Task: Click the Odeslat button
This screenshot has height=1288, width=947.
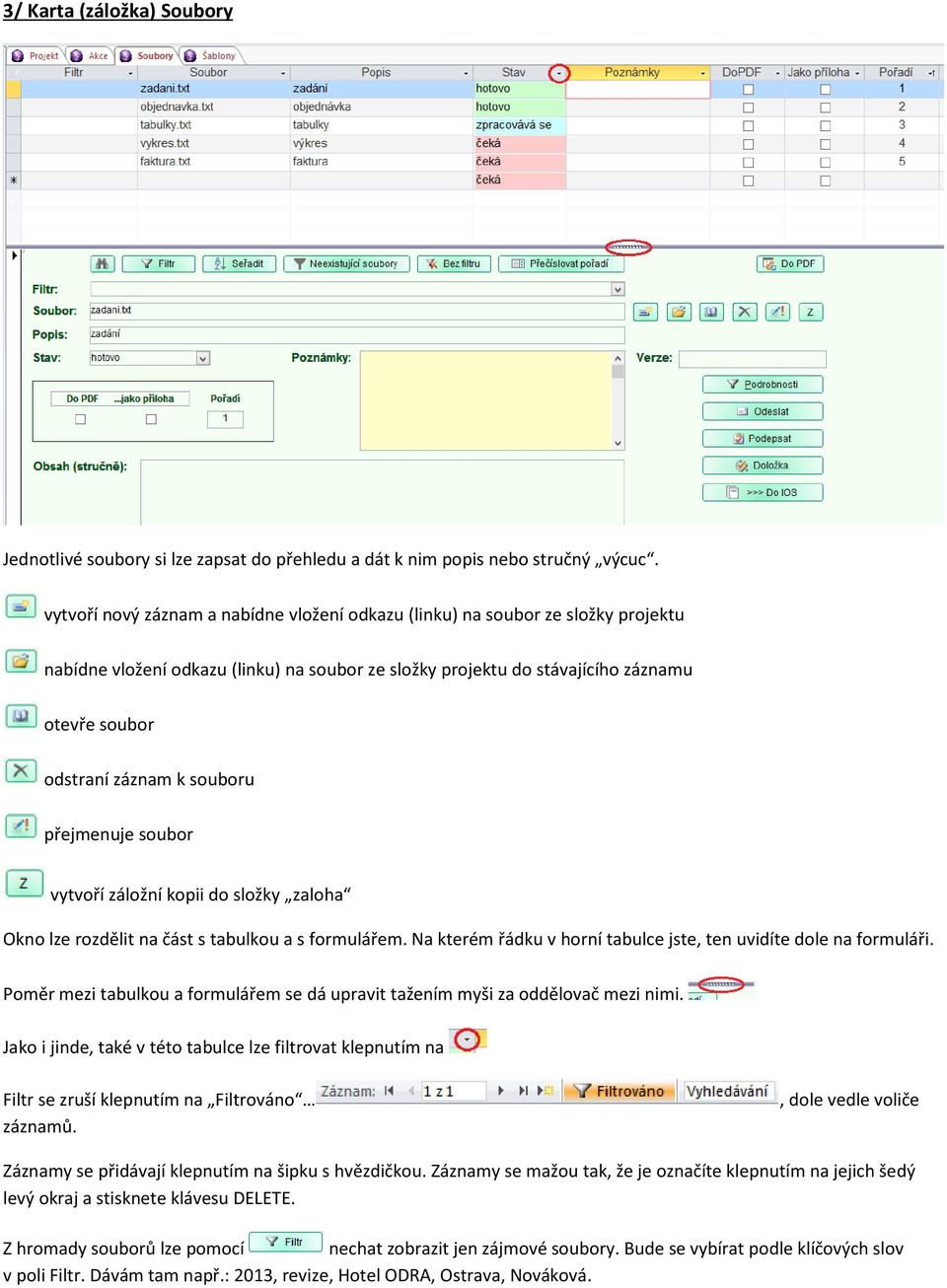Action: 763,411
